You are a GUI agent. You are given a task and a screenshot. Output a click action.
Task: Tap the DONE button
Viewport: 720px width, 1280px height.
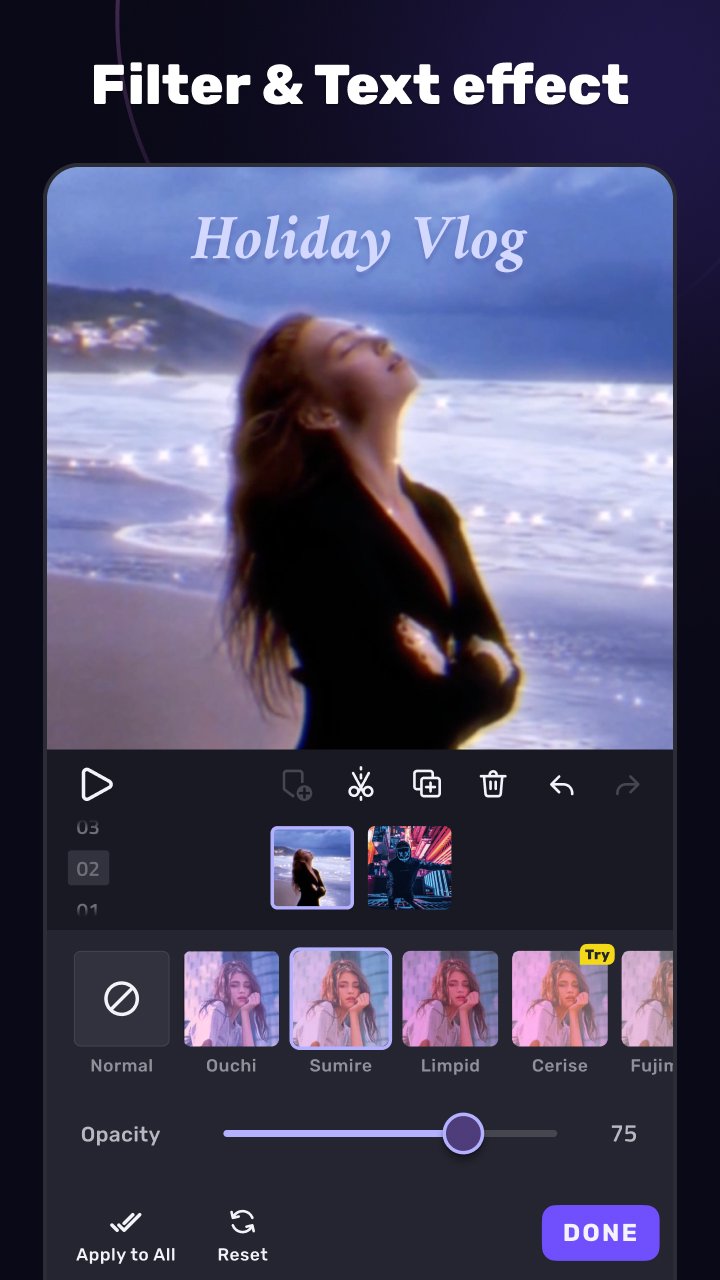pos(600,1233)
